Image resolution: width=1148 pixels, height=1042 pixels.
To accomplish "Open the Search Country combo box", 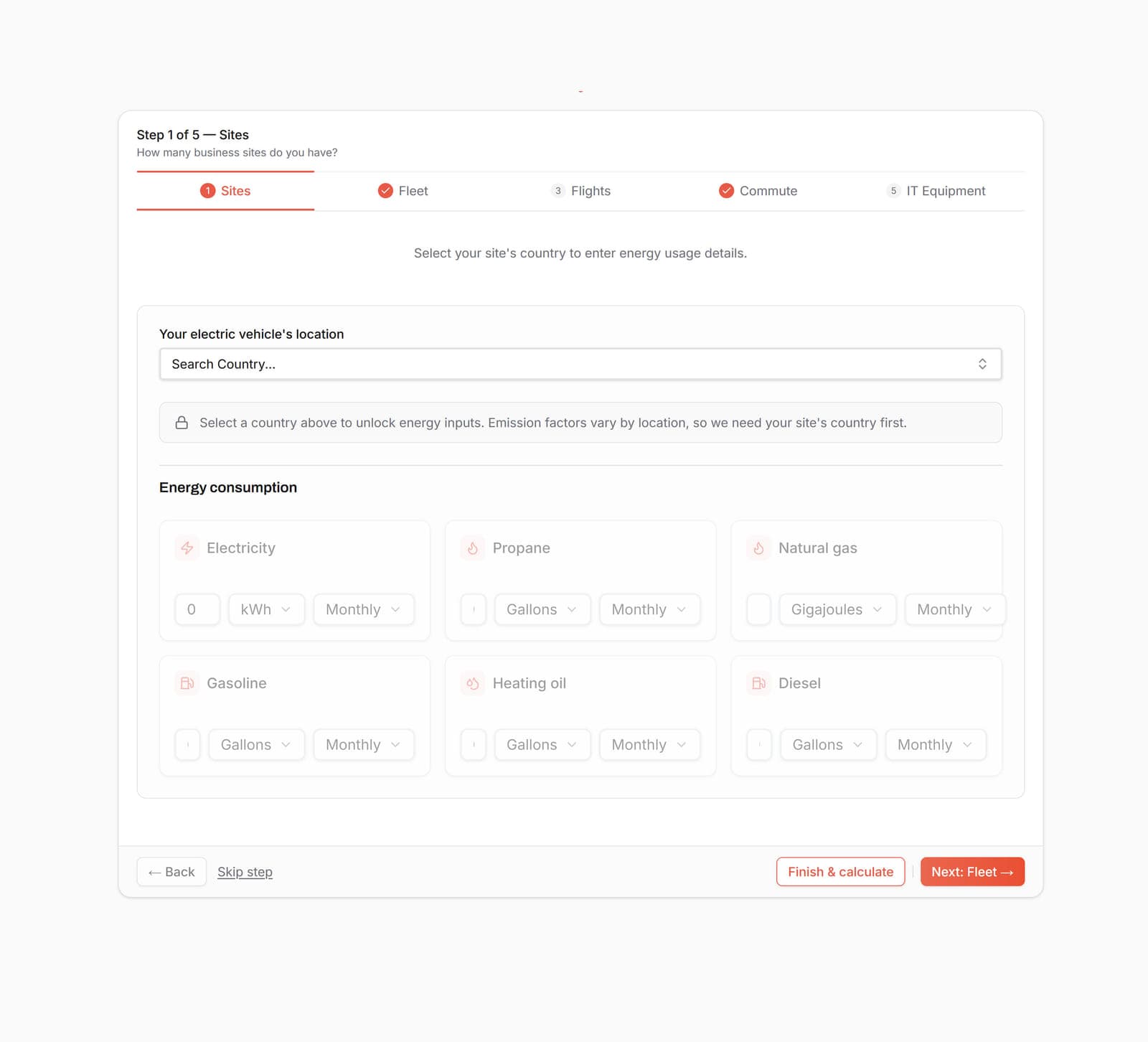I will tap(580, 364).
